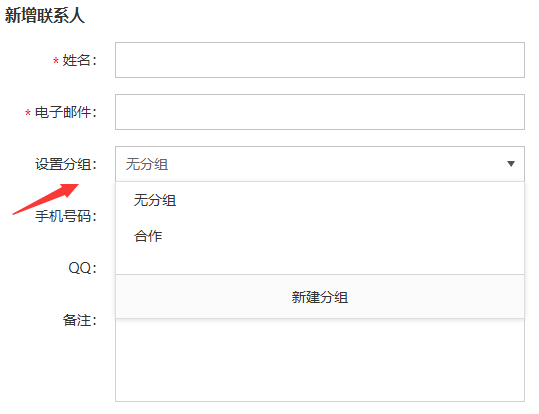Click inside the 备注 text area
This screenshot has height=414, width=539.
coord(320,360)
